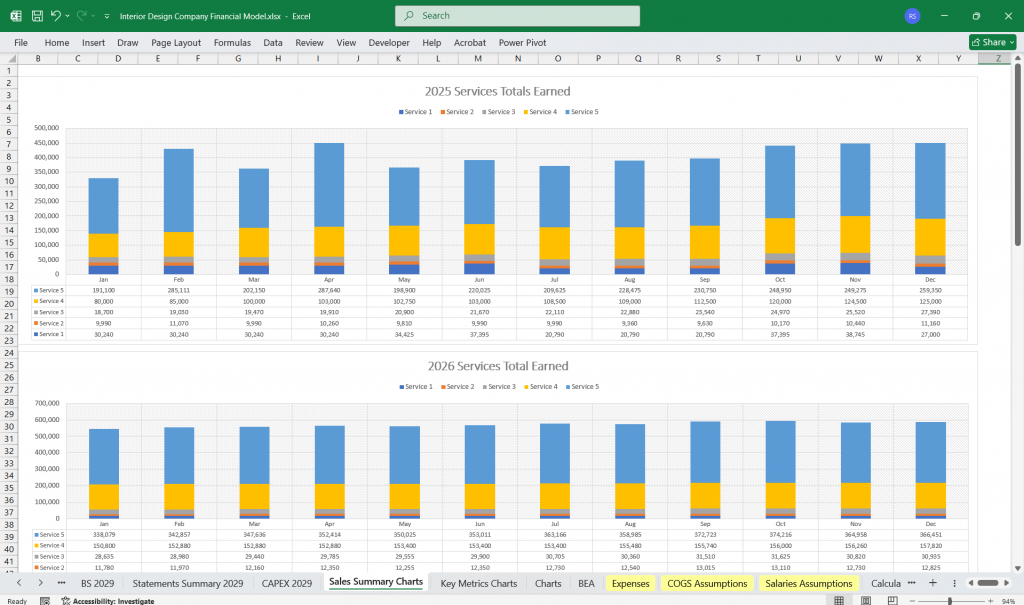Expand the Undo history dropdown arrow
Screen dimensions: 1024x605
(x=68, y=16)
